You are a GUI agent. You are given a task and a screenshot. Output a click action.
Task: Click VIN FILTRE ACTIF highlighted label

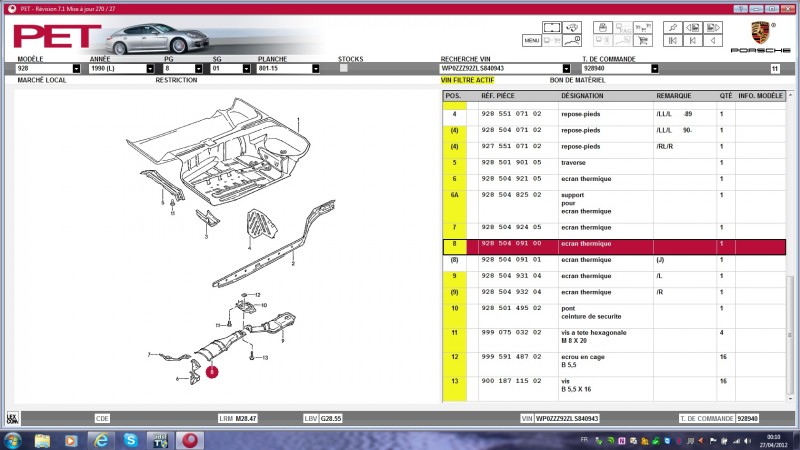pos(467,80)
